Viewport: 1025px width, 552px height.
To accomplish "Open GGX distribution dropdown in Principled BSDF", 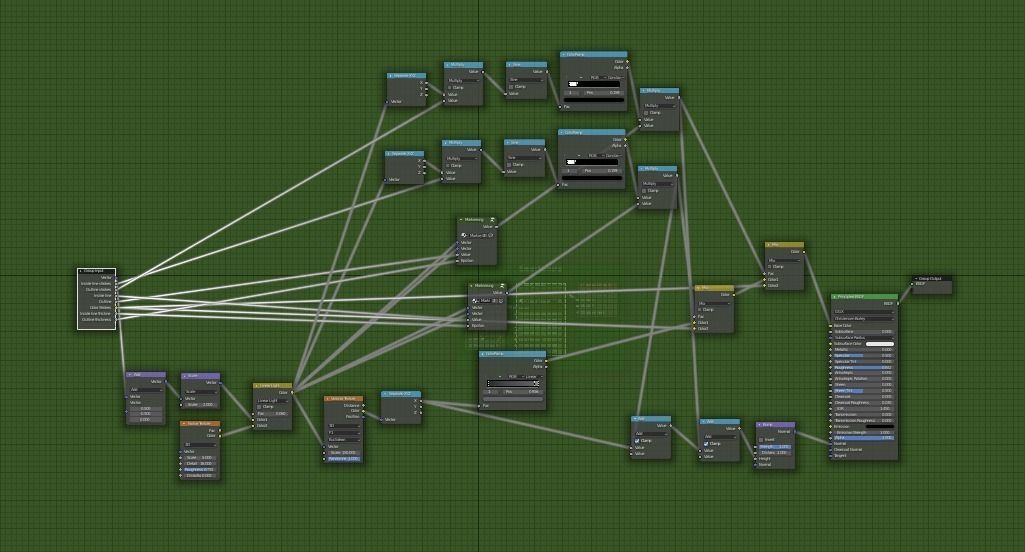I will click(x=864, y=311).
